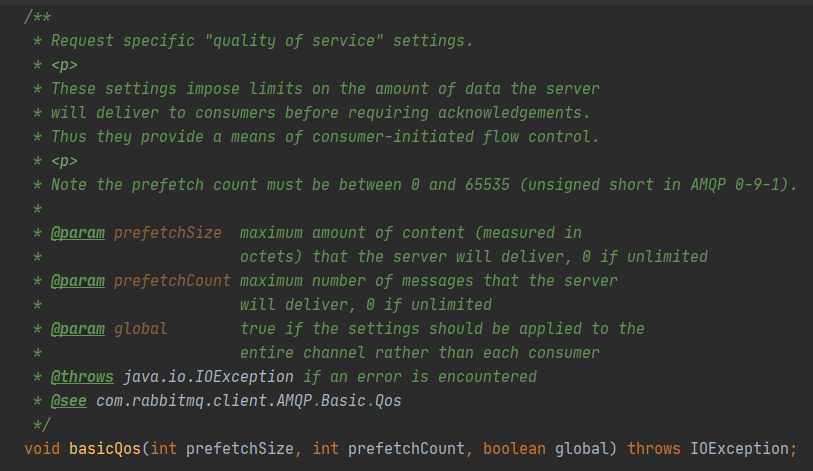Click the @throws Javadoc tag
Image resolution: width=813 pixels, height=471 pixels.
tap(82, 376)
